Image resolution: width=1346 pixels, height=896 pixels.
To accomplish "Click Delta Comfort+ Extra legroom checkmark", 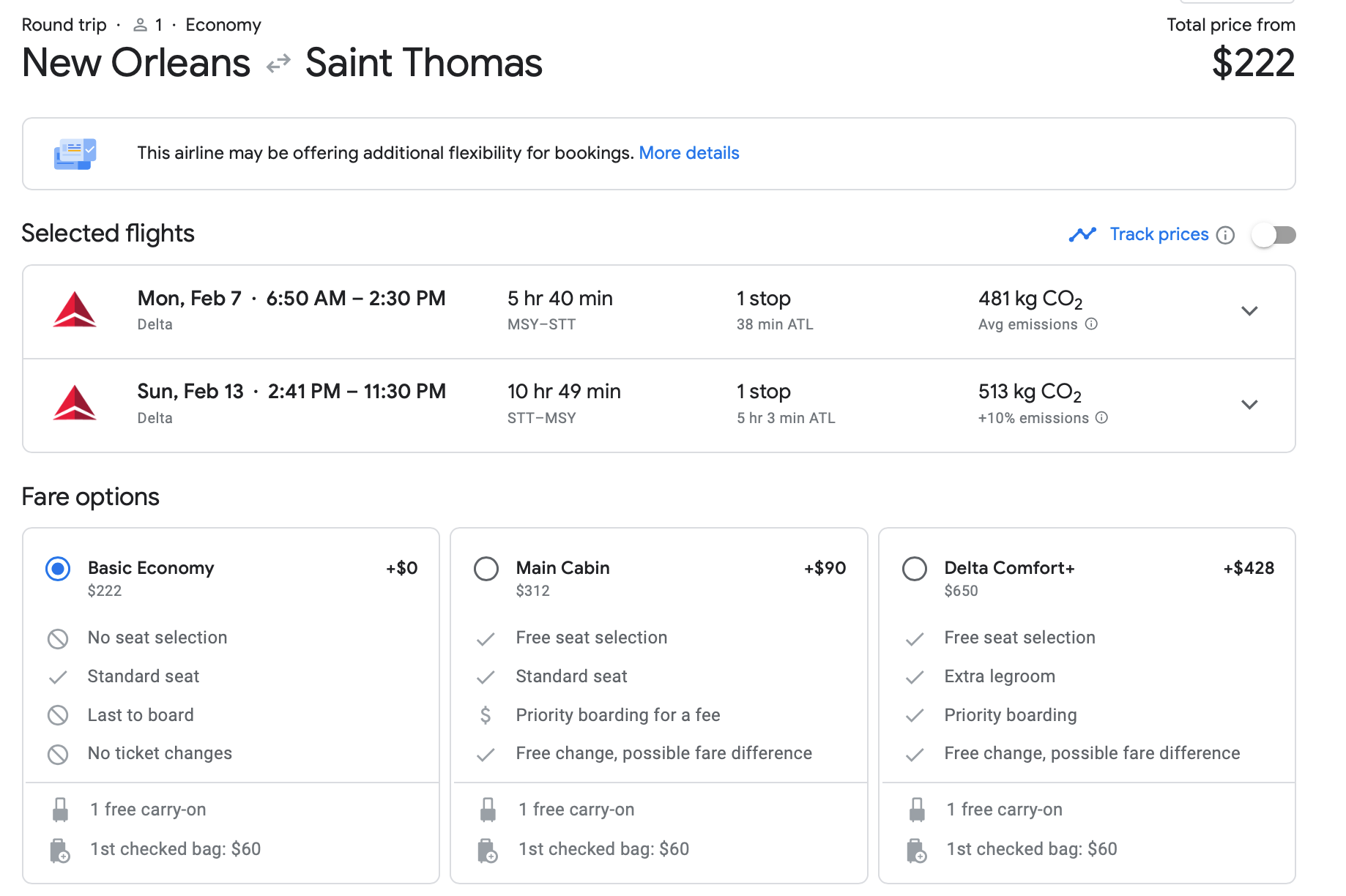I will [x=914, y=677].
